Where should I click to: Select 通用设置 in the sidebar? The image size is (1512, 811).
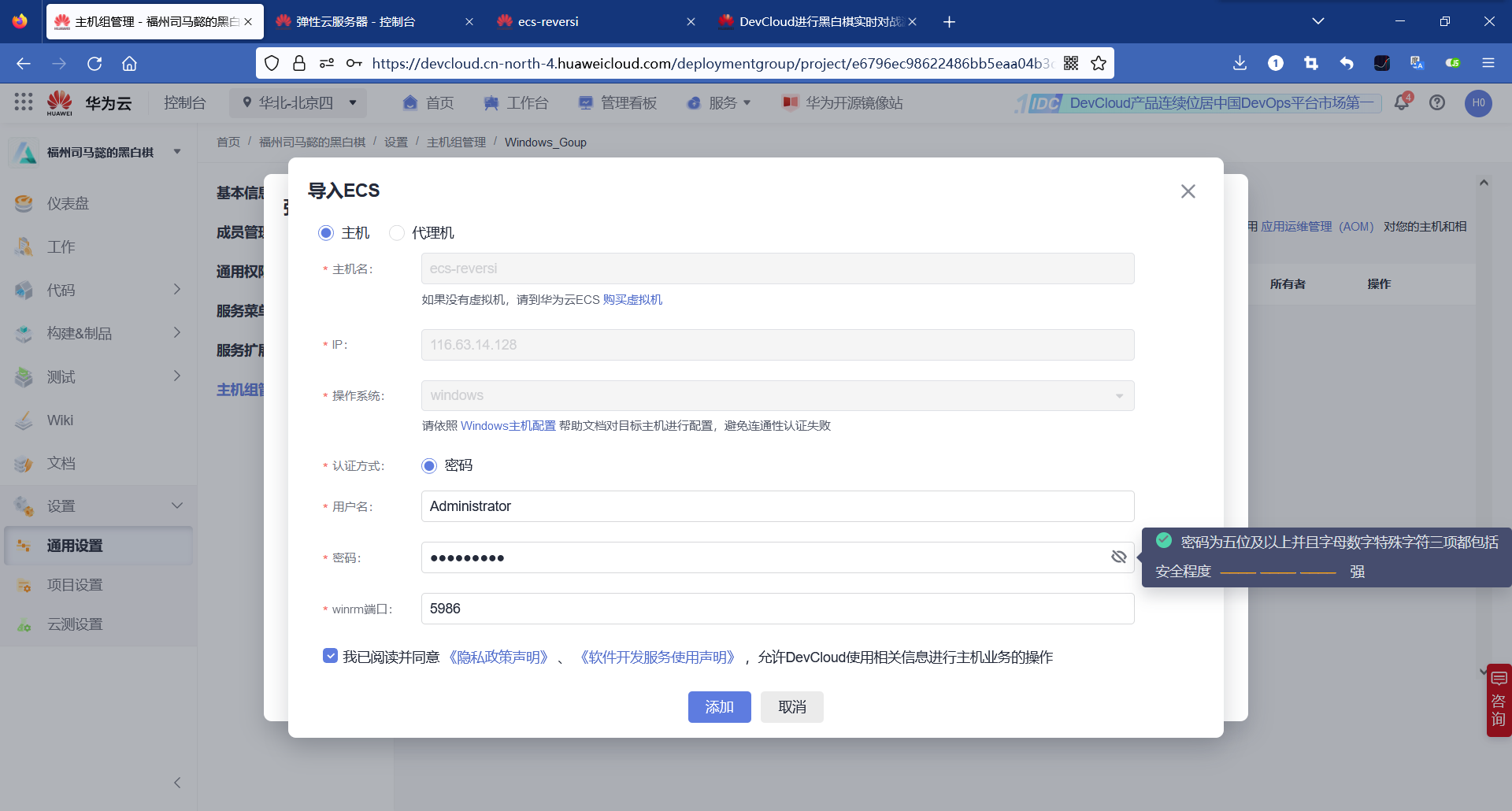coord(98,546)
